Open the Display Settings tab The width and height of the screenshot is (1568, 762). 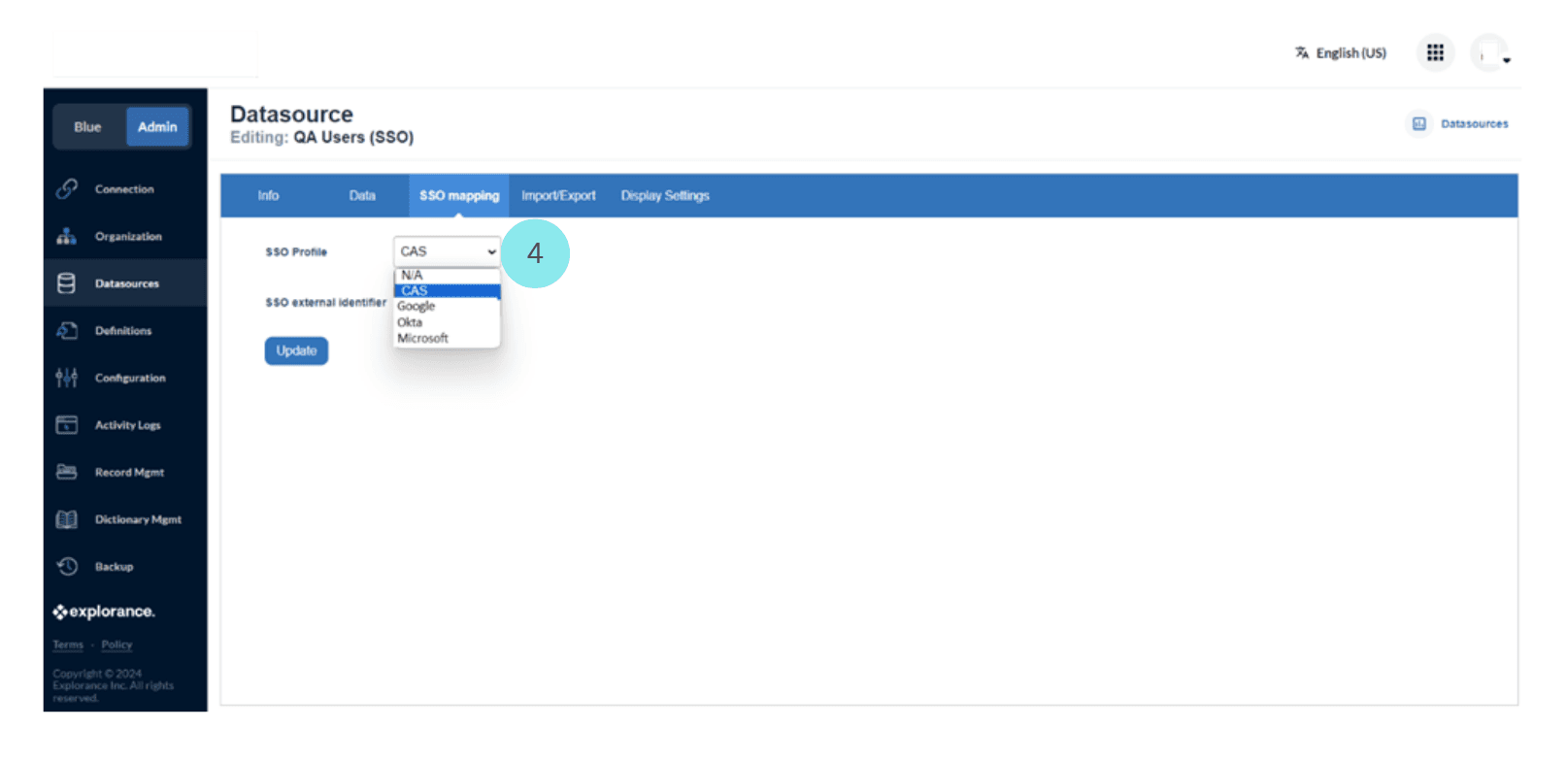click(x=665, y=196)
